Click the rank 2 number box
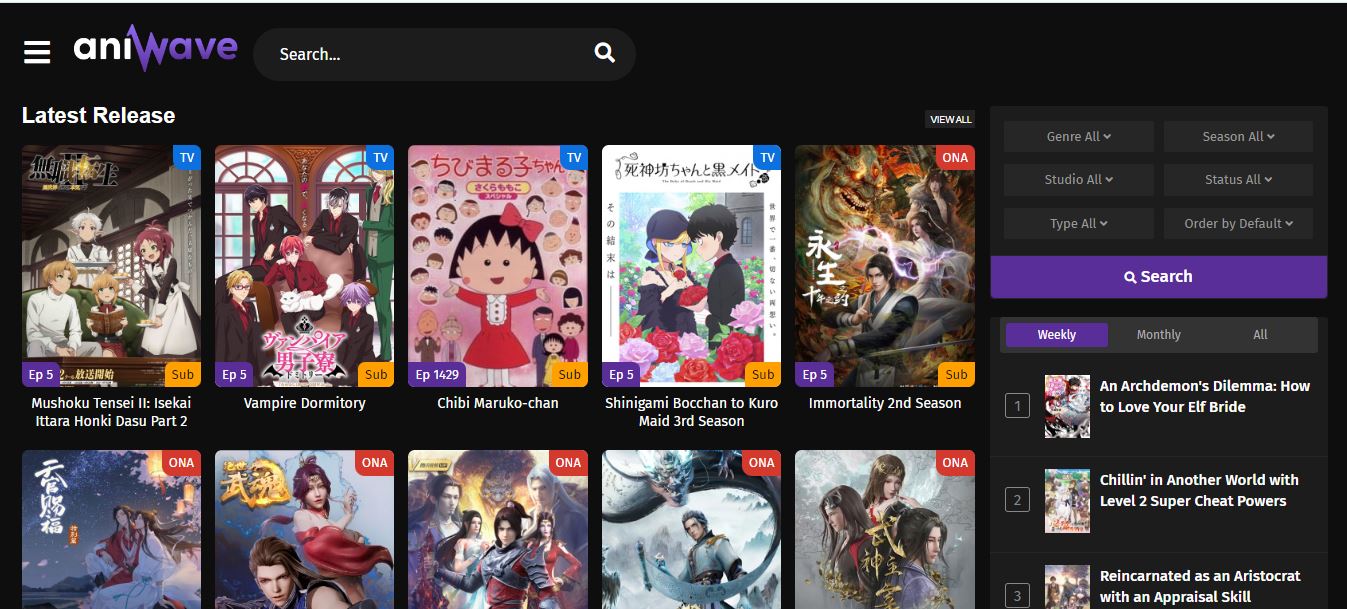The height and width of the screenshot is (609, 1347). (1017, 500)
